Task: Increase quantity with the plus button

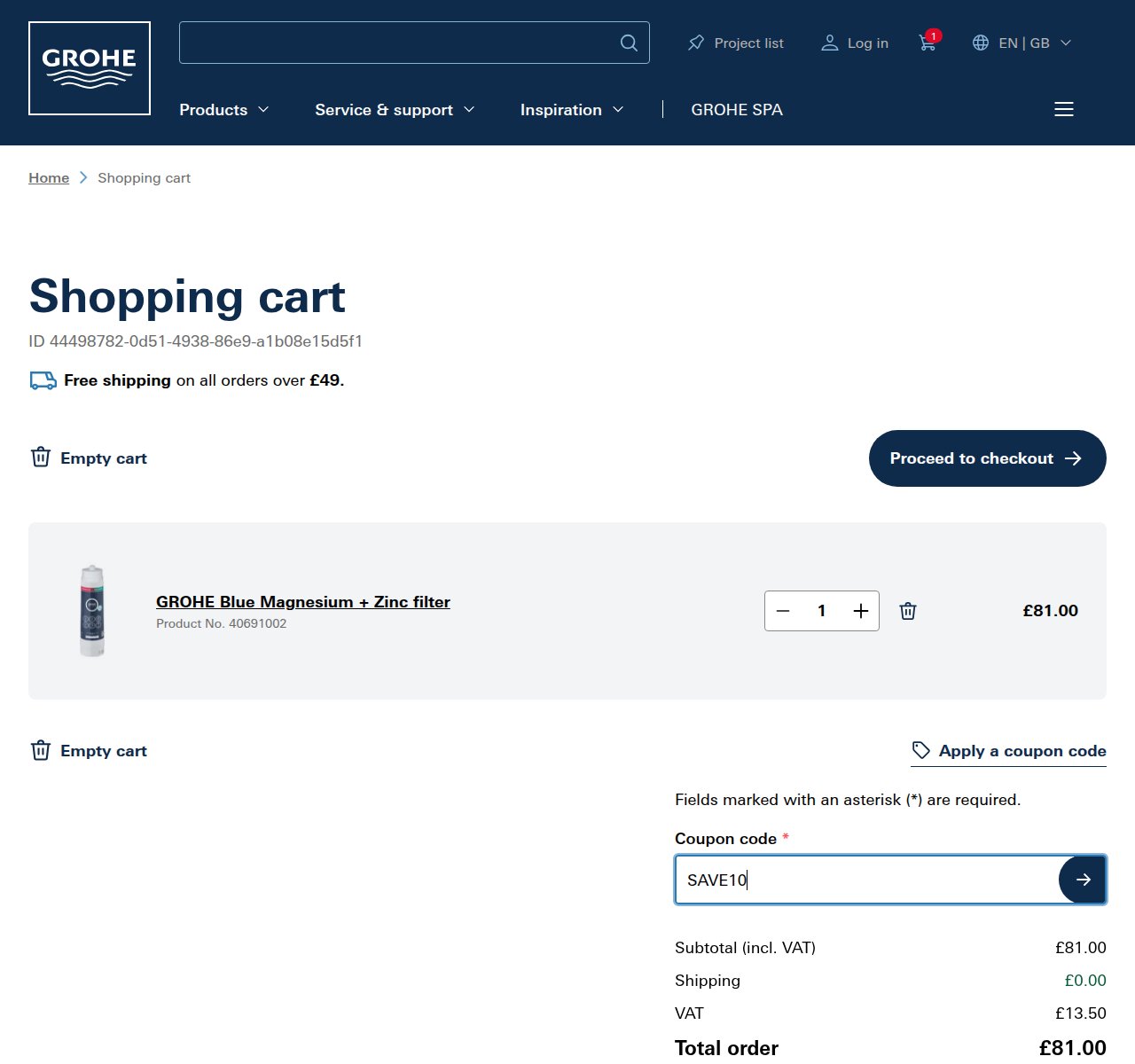Action: (x=861, y=611)
